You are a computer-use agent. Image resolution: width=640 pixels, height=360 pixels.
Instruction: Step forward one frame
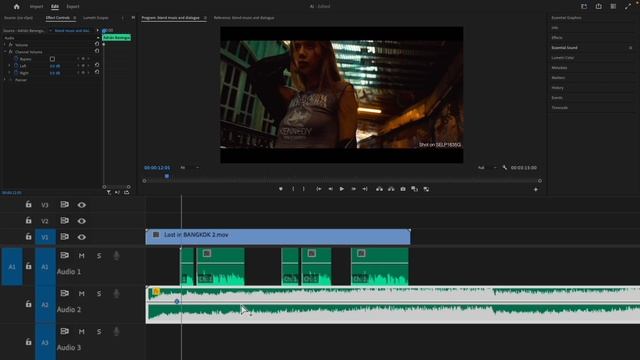(353, 189)
